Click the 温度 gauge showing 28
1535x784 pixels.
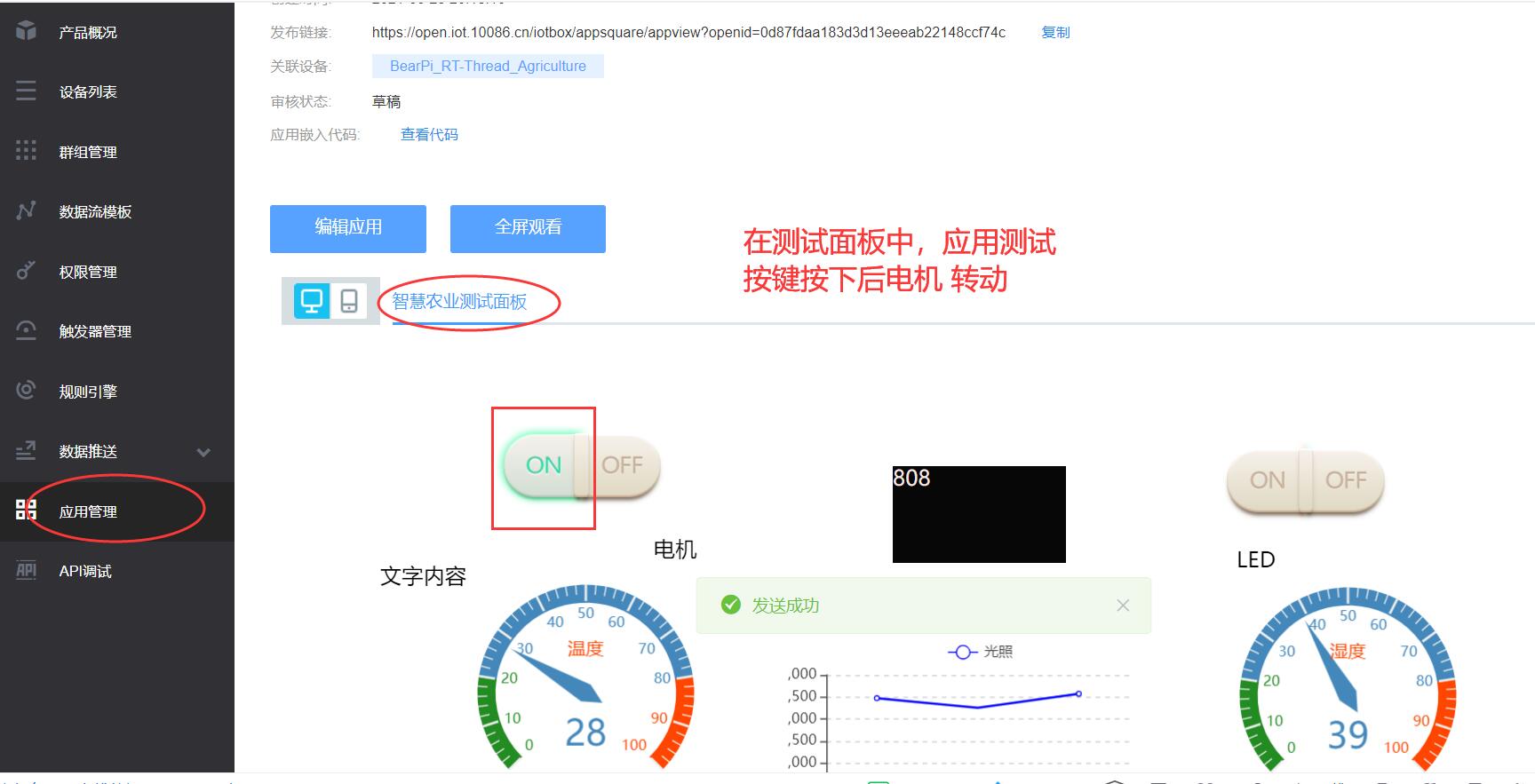pyautogui.click(x=586, y=677)
